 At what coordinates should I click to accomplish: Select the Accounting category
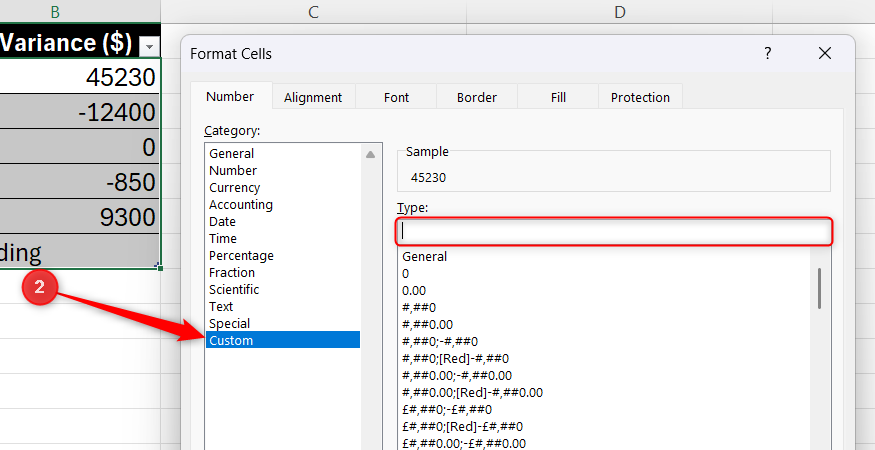282,205
